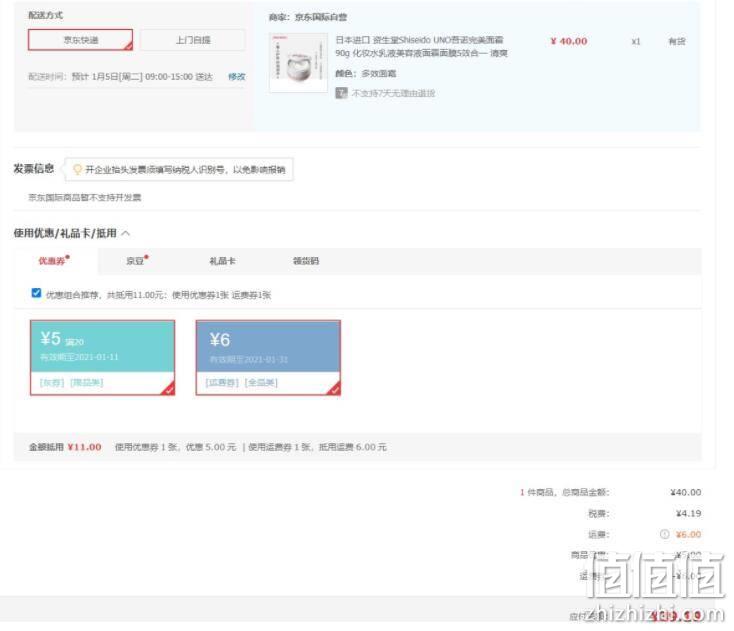Image resolution: width=734 pixels, height=631 pixels.
Task: Uncheck the 优惠组合推荐 checkbox
Action: 36,293
